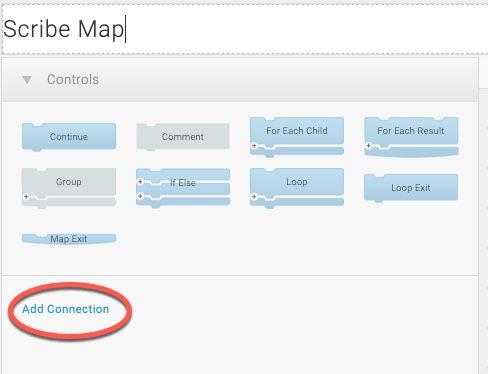Click plus icon on For Each Result block

pyautogui.click(x=369, y=146)
